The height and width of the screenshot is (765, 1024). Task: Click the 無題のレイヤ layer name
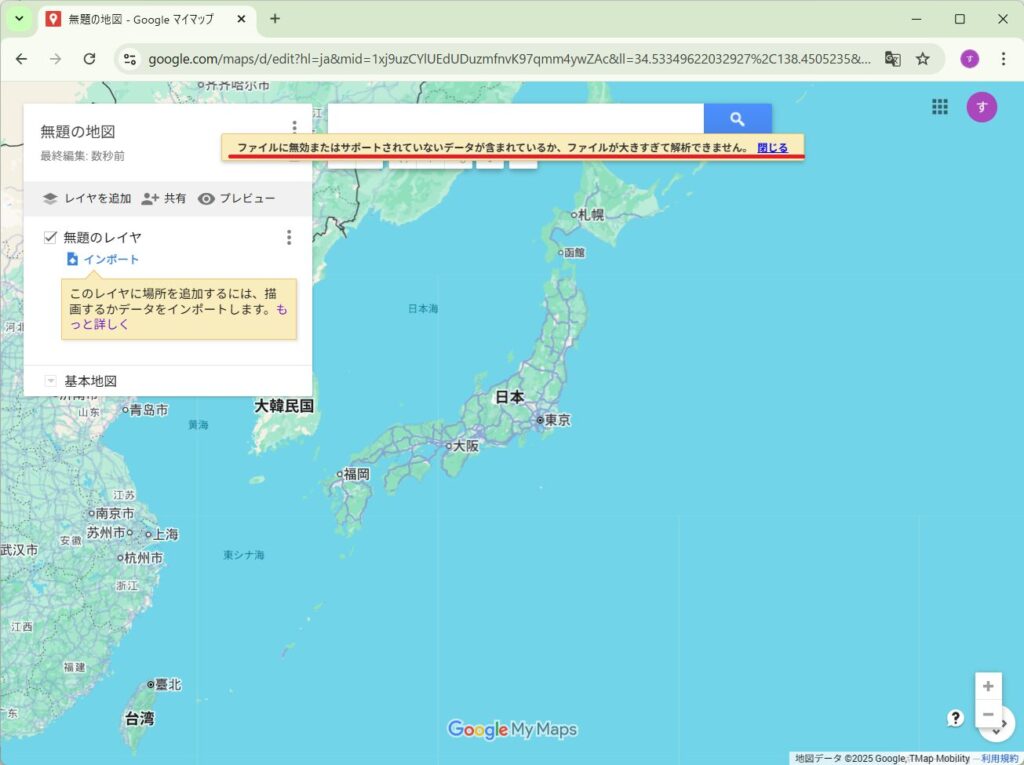click(x=103, y=237)
